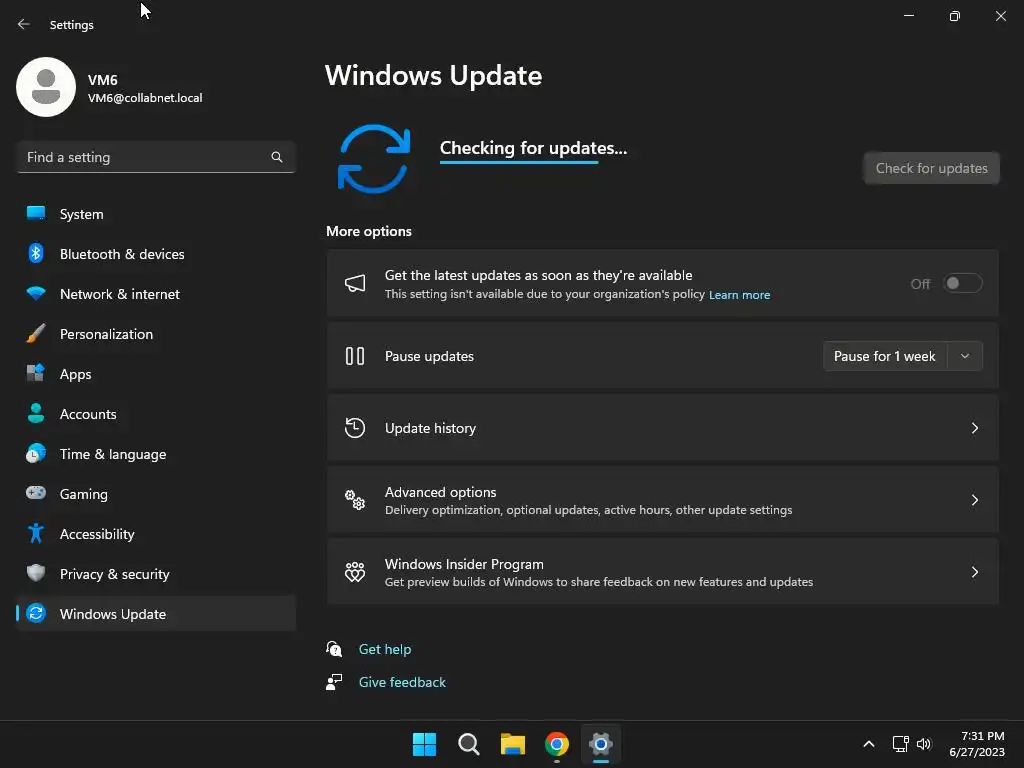The image size is (1024, 768).
Task: Click the Personalization paintbrush icon
Action: click(36, 333)
